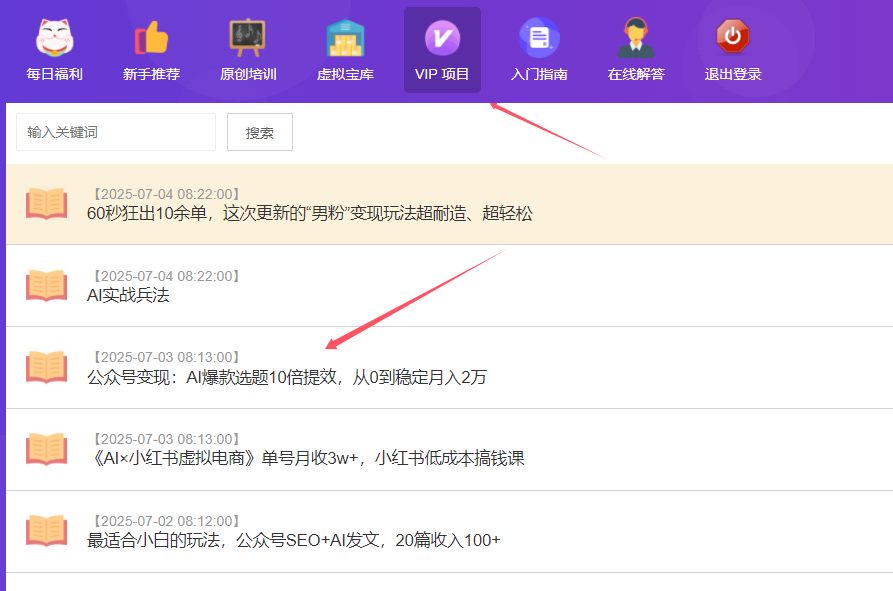The width and height of the screenshot is (893, 591).
Task: Click book icon beside 60秒狂出10余单 article
Action: pyautogui.click(x=47, y=203)
